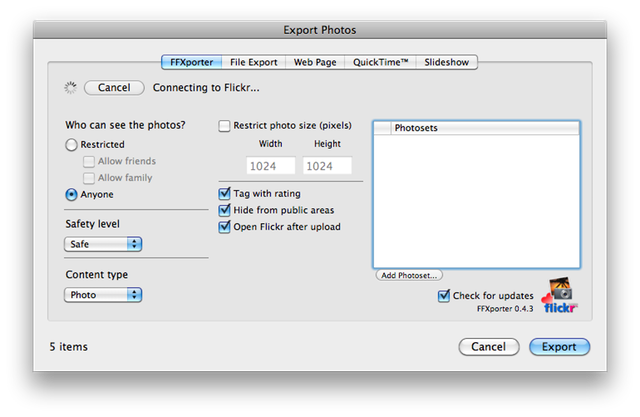Go to the Slideshow tab

tap(447, 62)
